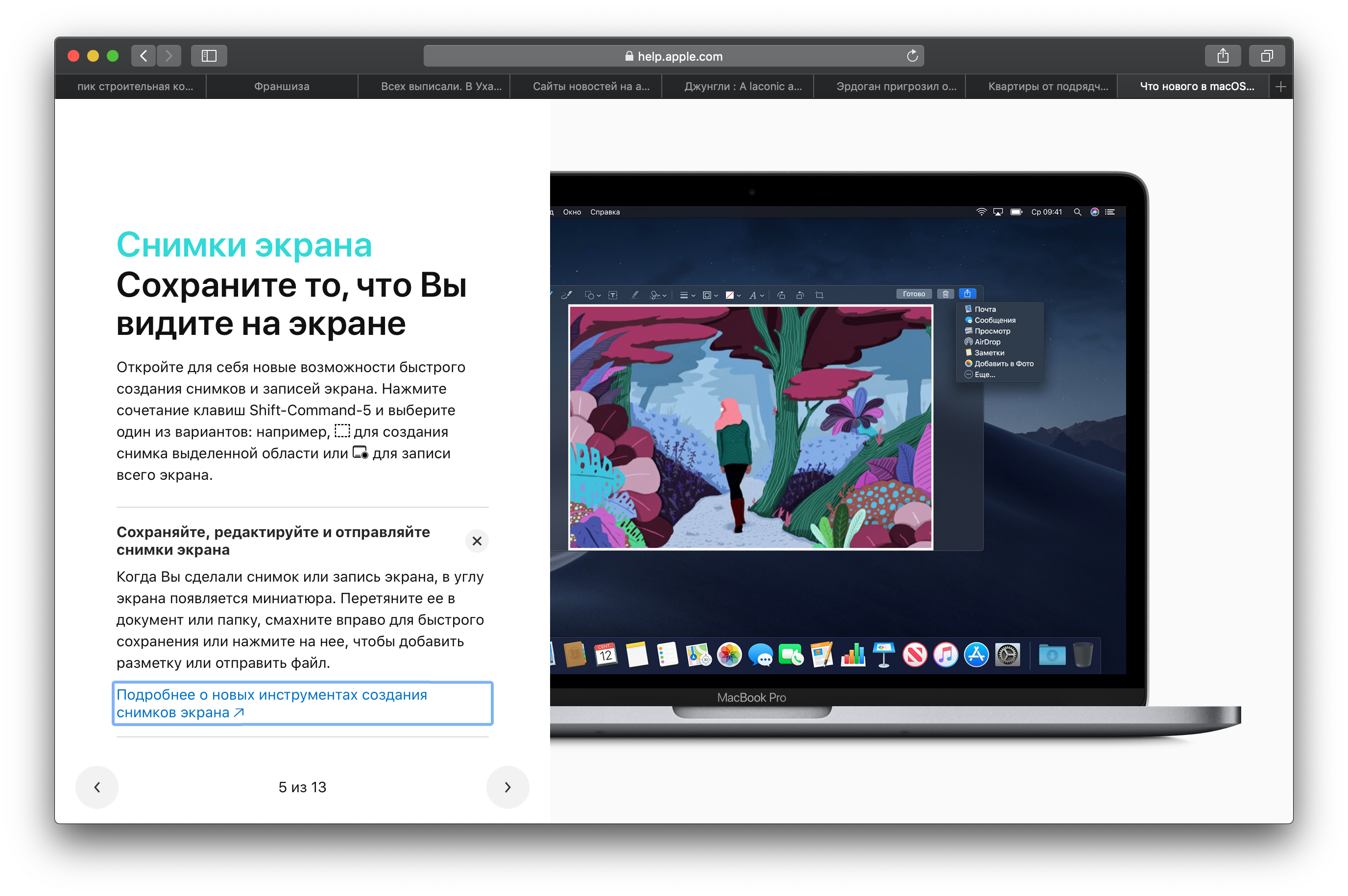Switch to the Квартиры от подрядч tab
This screenshot has width=1348, height=896.
click(1047, 87)
